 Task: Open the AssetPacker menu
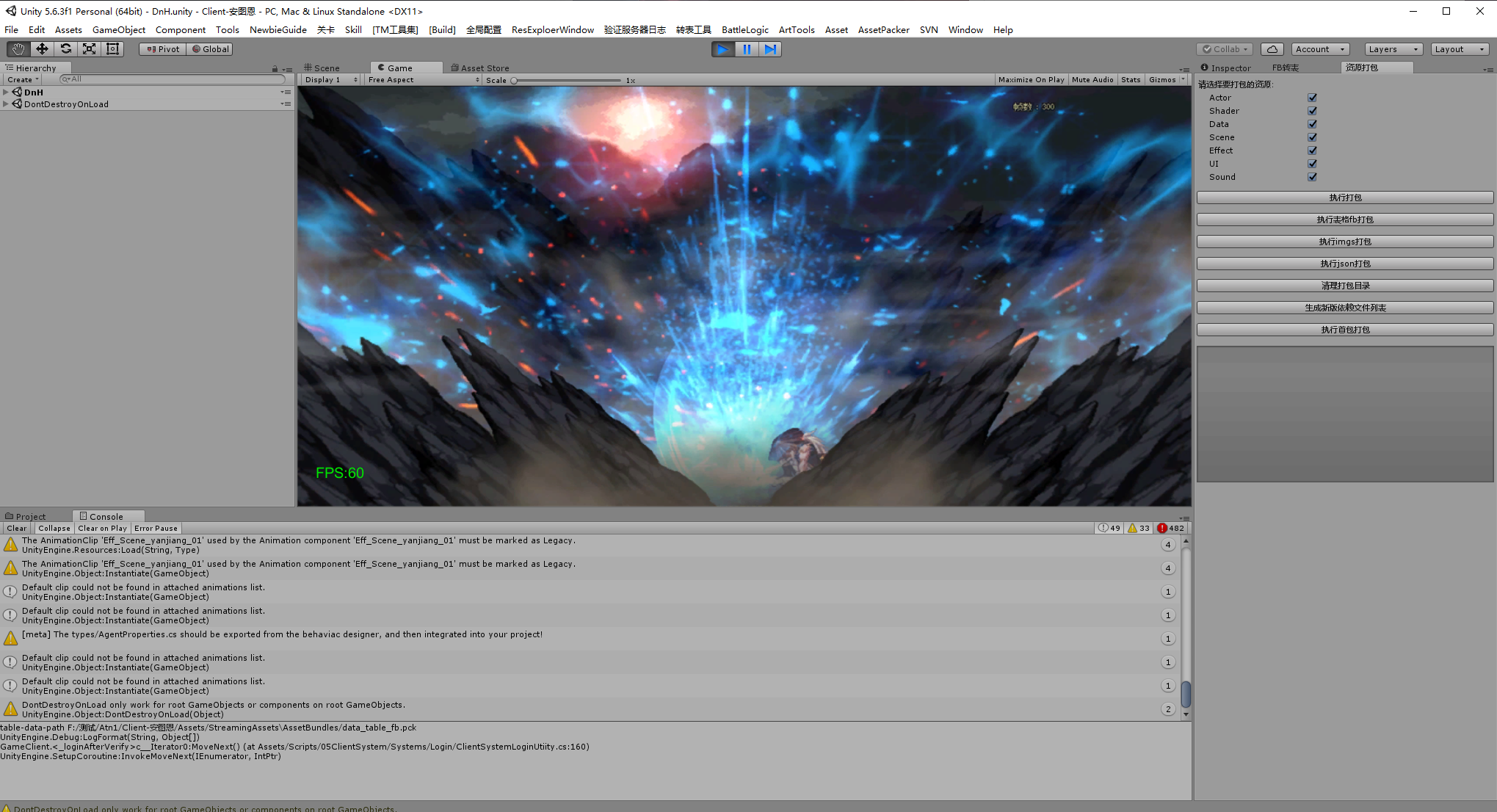[x=883, y=30]
